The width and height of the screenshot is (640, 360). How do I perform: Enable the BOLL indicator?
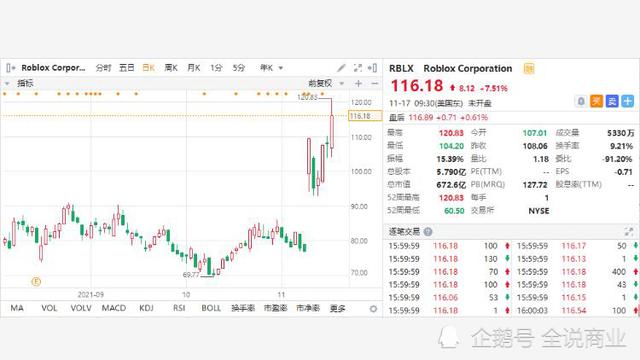coord(211,308)
